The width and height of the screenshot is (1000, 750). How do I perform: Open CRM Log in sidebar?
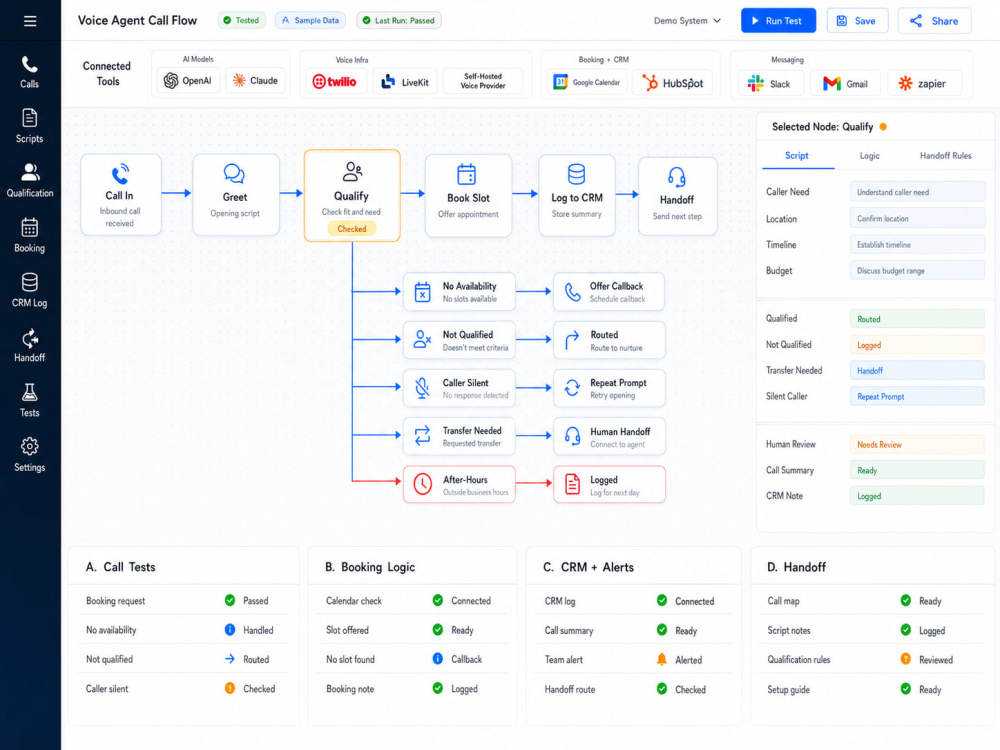[29, 291]
